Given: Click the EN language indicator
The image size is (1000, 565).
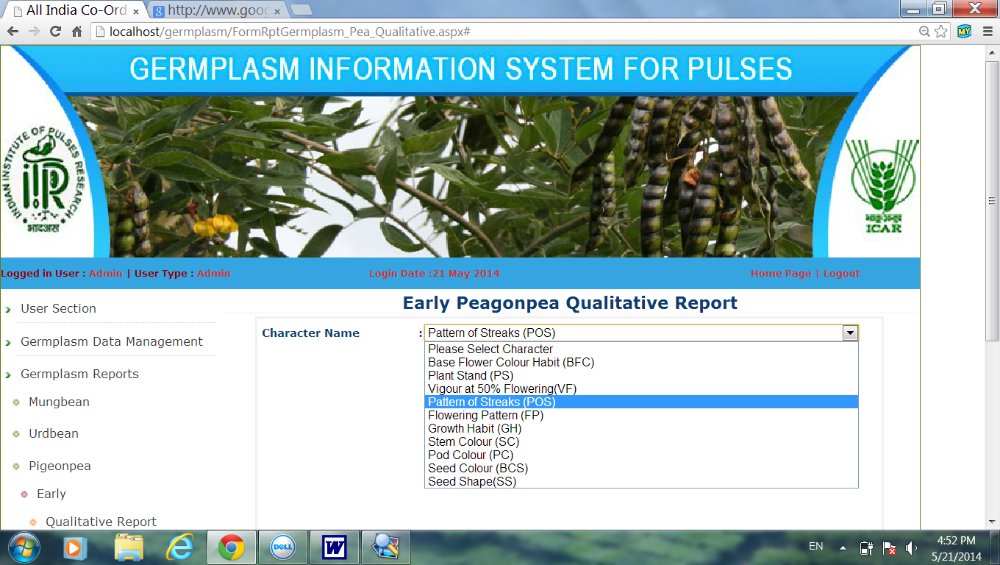Looking at the screenshot, I should pos(816,546).
